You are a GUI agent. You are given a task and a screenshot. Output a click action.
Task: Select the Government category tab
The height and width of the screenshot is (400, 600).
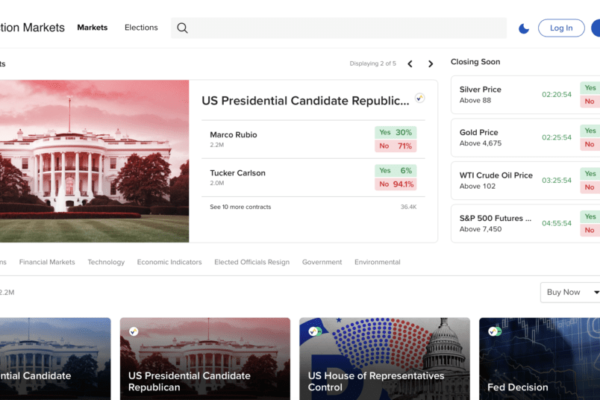322,262
